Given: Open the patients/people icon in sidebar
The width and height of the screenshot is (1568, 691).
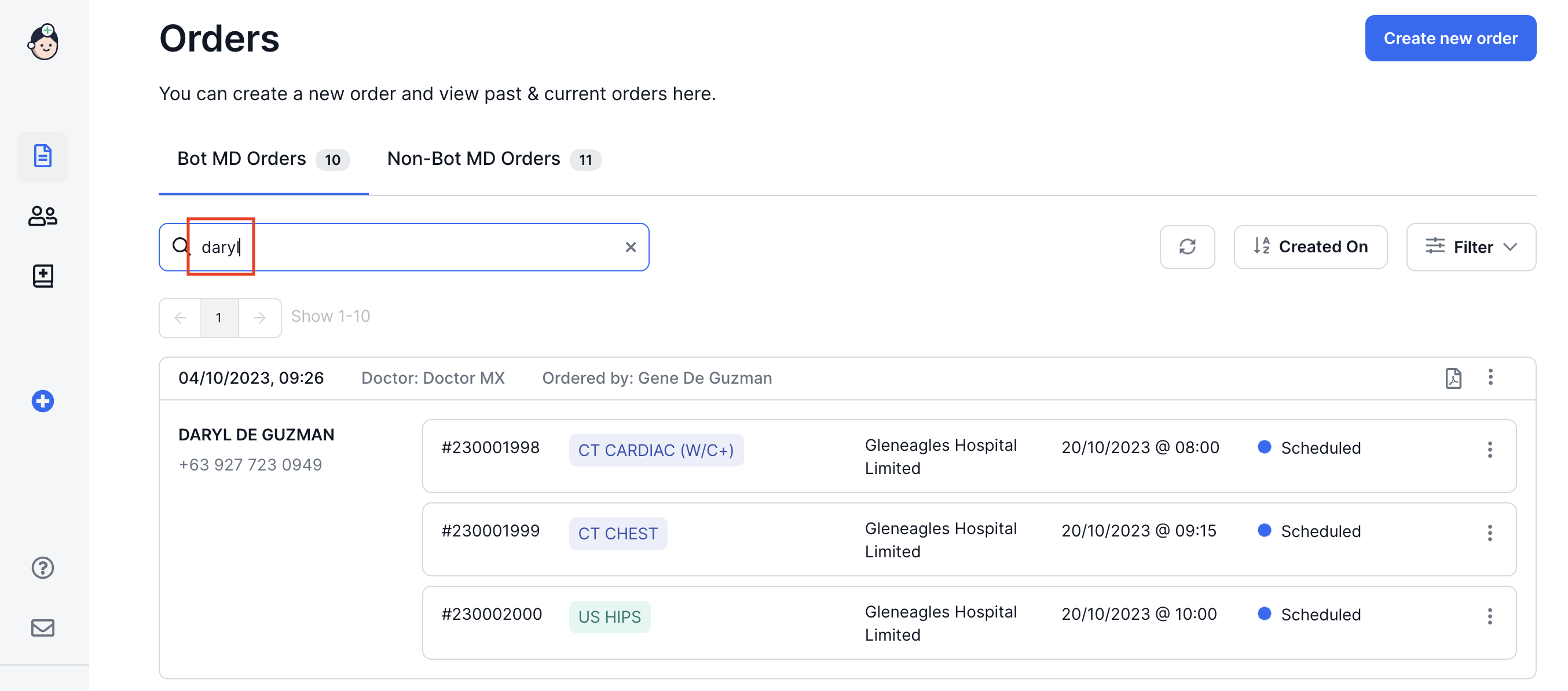Looking at the screenshot, I should coord(43,216).
